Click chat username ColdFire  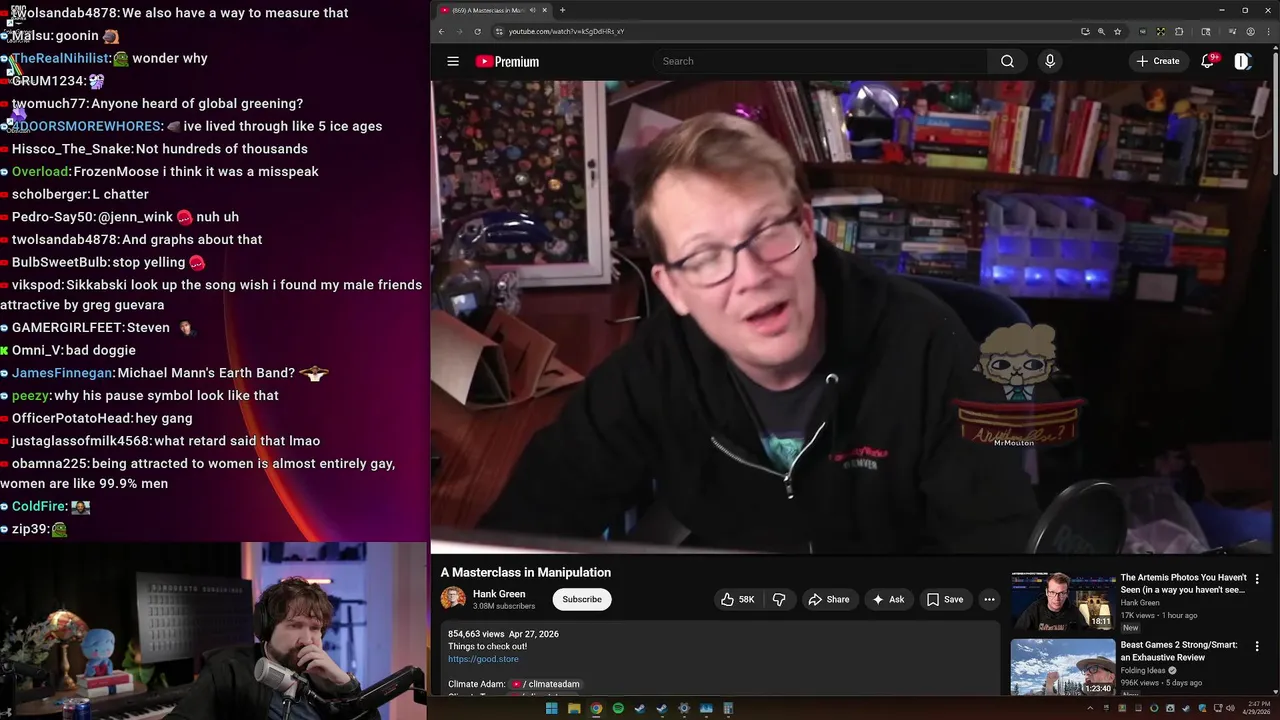coord(39,507)
